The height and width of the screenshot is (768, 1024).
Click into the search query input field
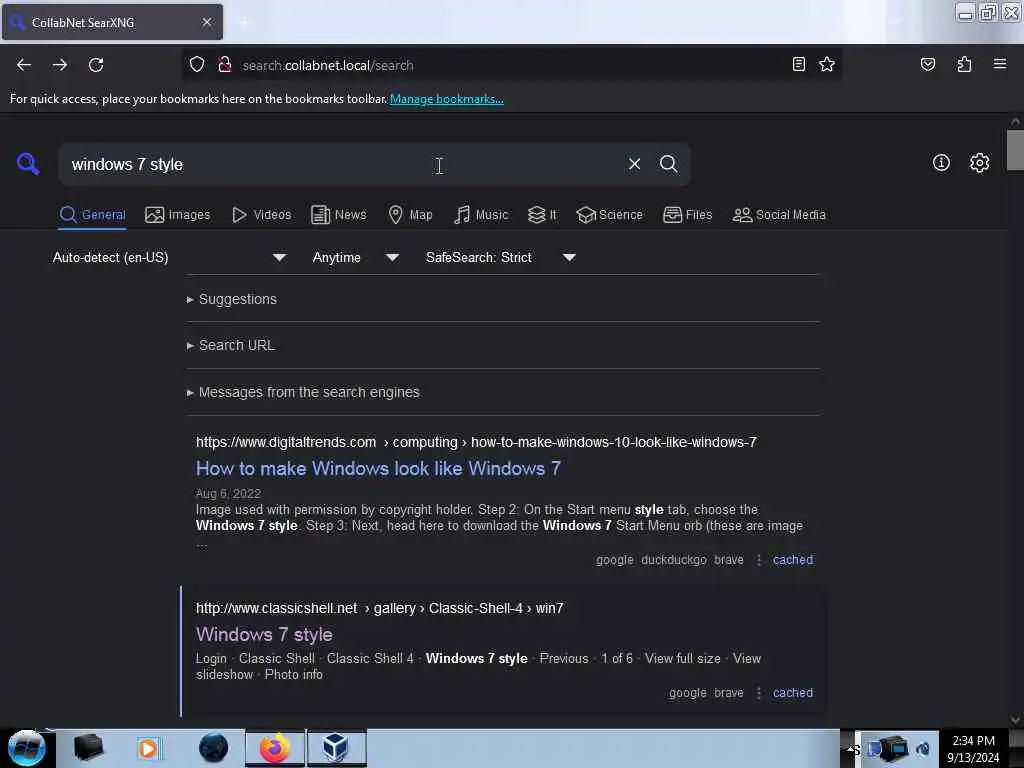340,164
